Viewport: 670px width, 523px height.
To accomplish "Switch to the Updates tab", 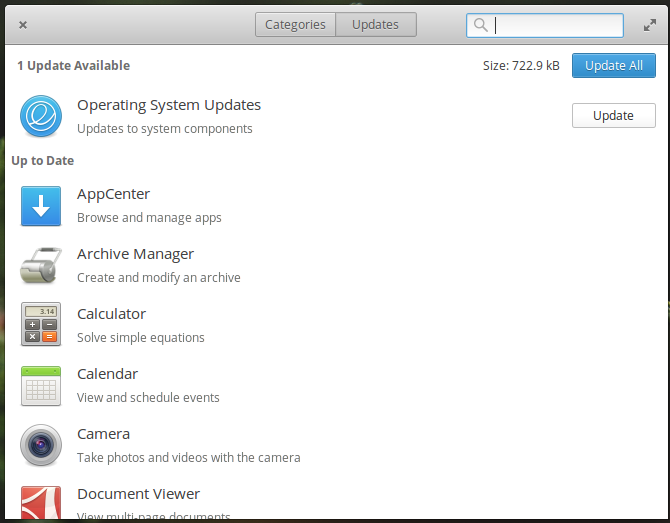I will coord(376,25).
